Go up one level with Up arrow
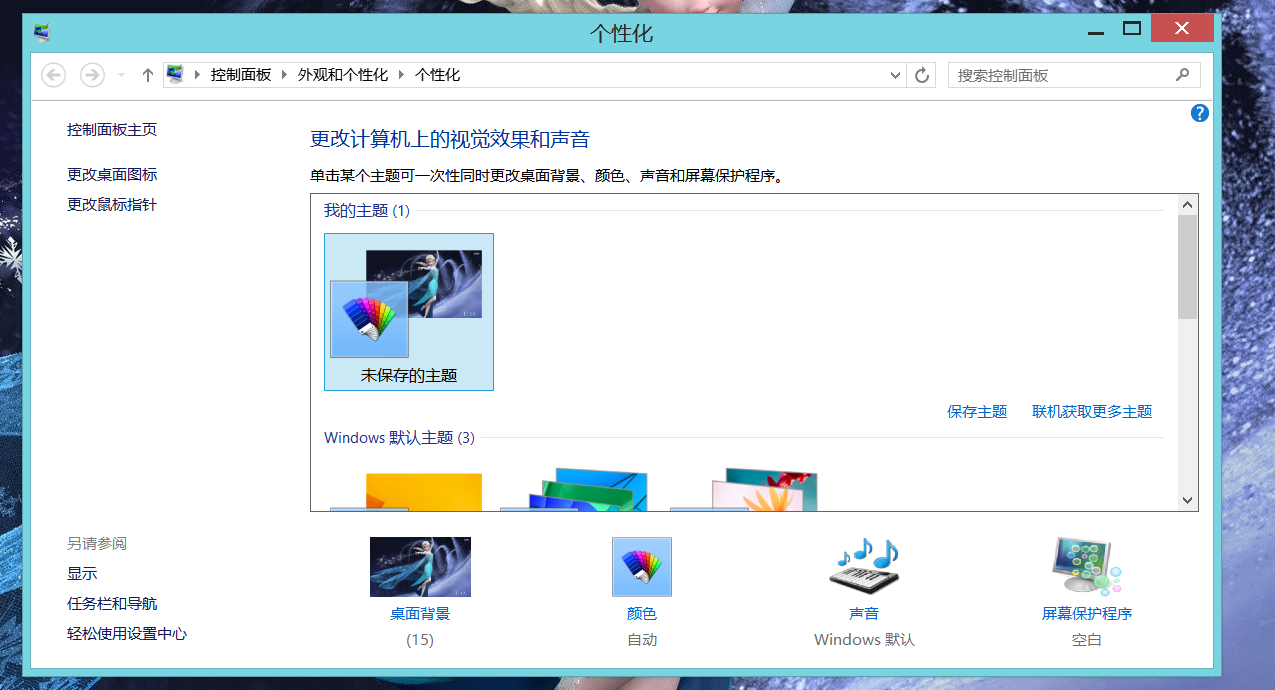The height and width of the screenshot is (690, 1275). tap(148, 75)
